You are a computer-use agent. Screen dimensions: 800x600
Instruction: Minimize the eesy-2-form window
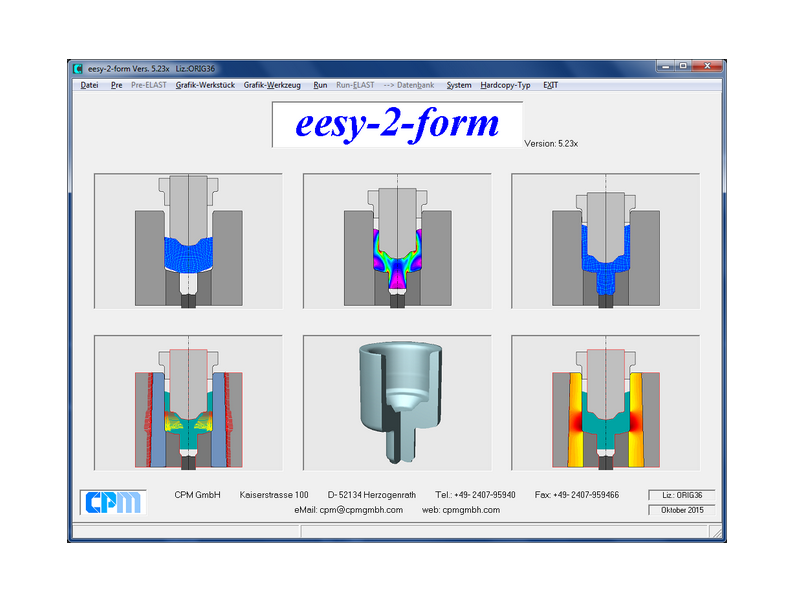point(665,66)
